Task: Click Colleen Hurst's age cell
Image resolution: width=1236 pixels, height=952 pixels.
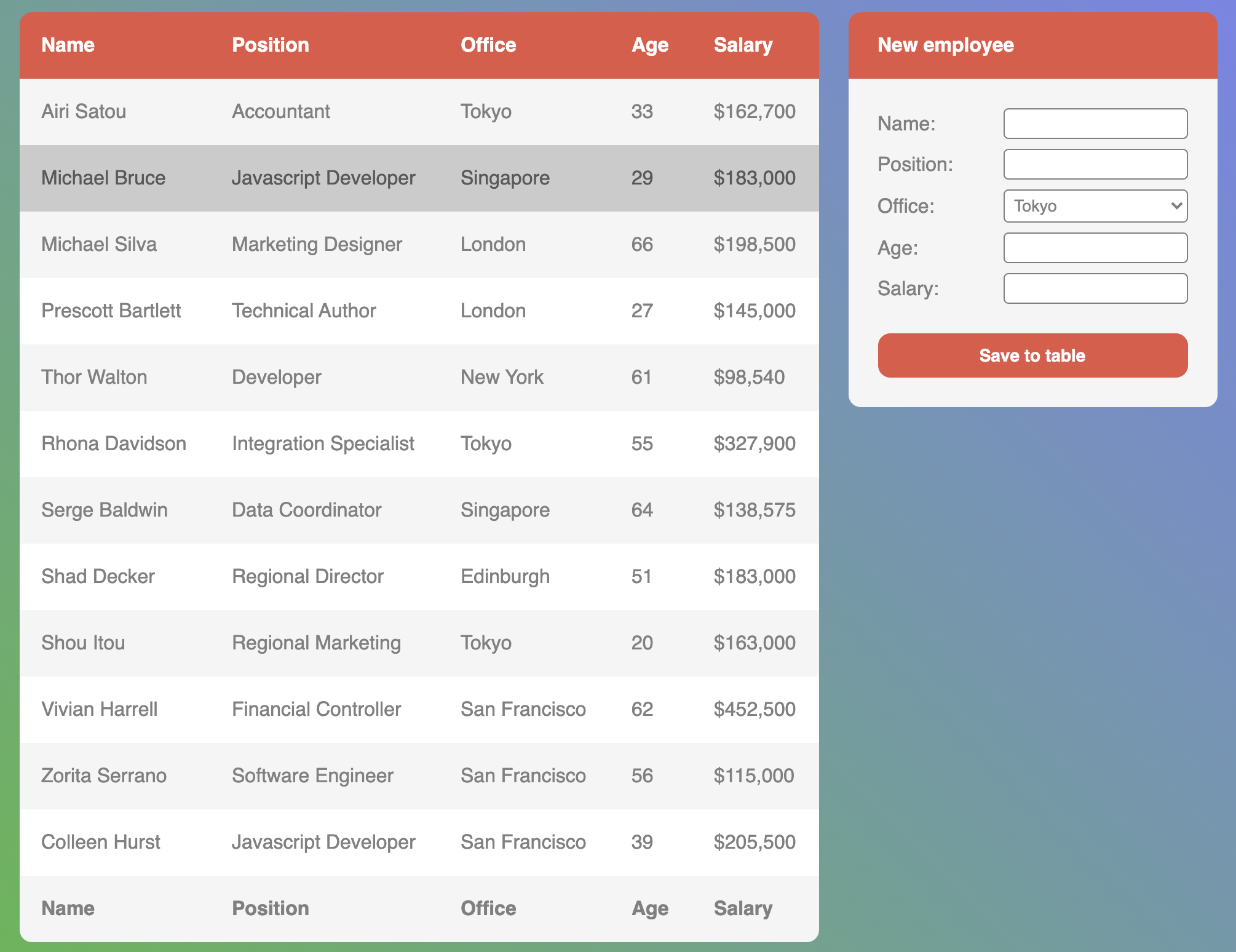Action: pyautogui.click(x=642, y=842)
